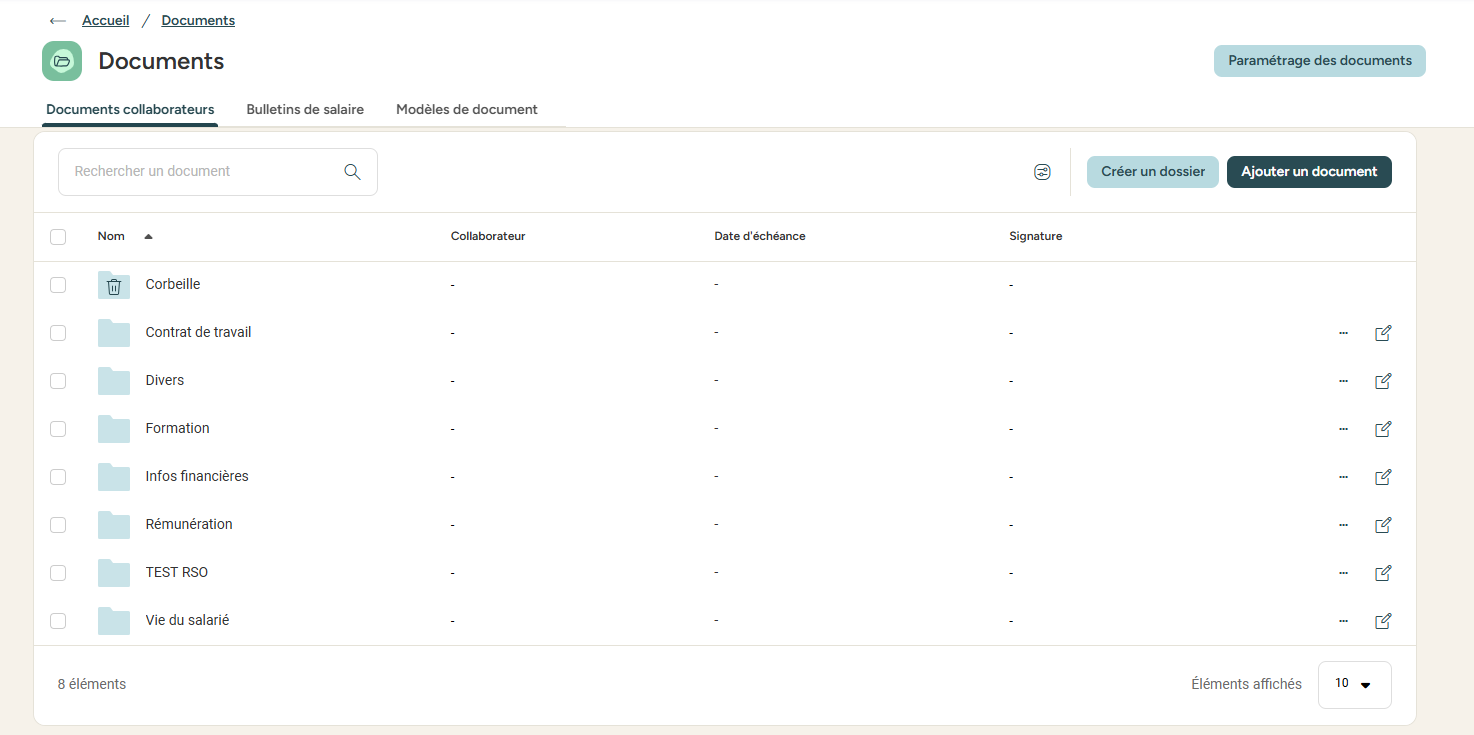1474x735 pixels.
Task: Open the Vie du salarié folder icon
Action: [114, 621]
